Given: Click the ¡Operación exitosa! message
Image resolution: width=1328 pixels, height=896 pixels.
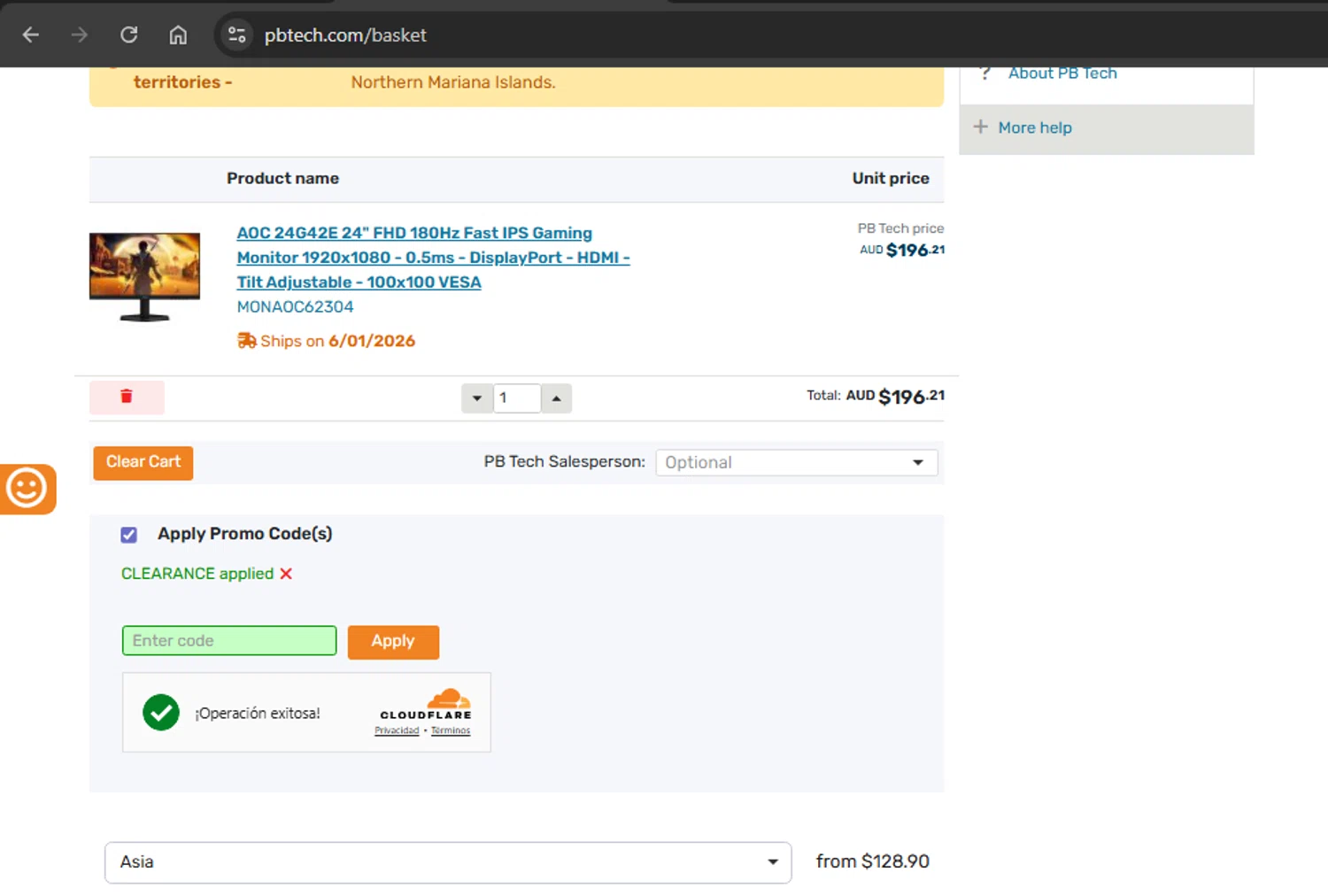Looking at the screenshot, I should tap(258, 714).
